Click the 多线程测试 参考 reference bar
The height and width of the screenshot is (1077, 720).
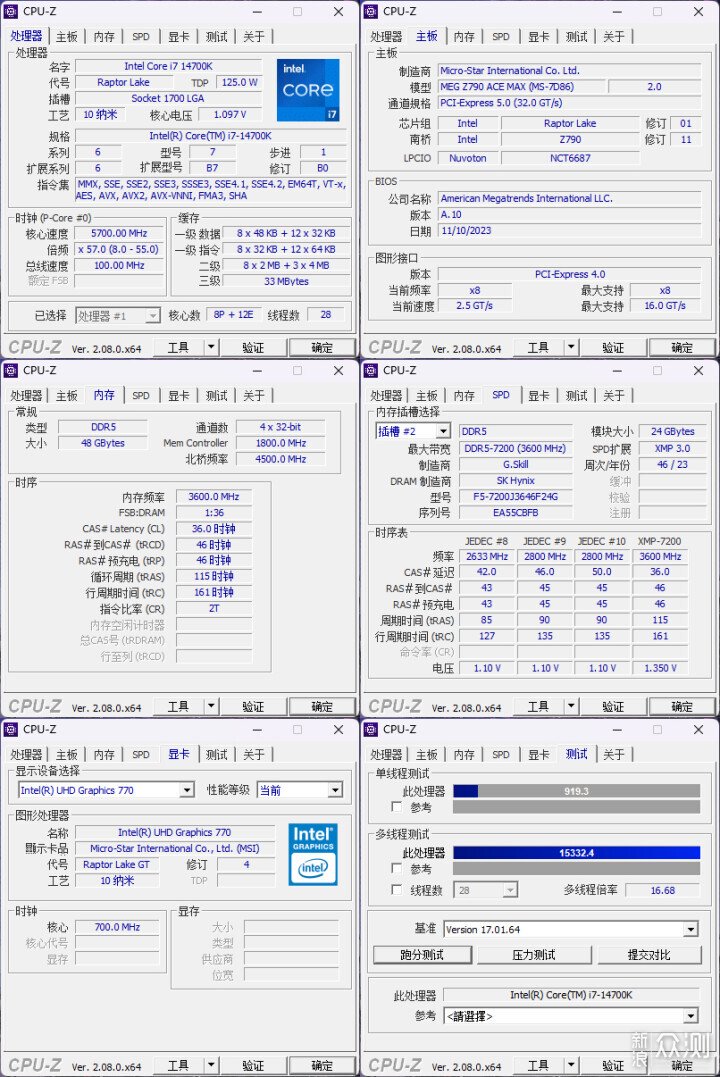point(576,869)
